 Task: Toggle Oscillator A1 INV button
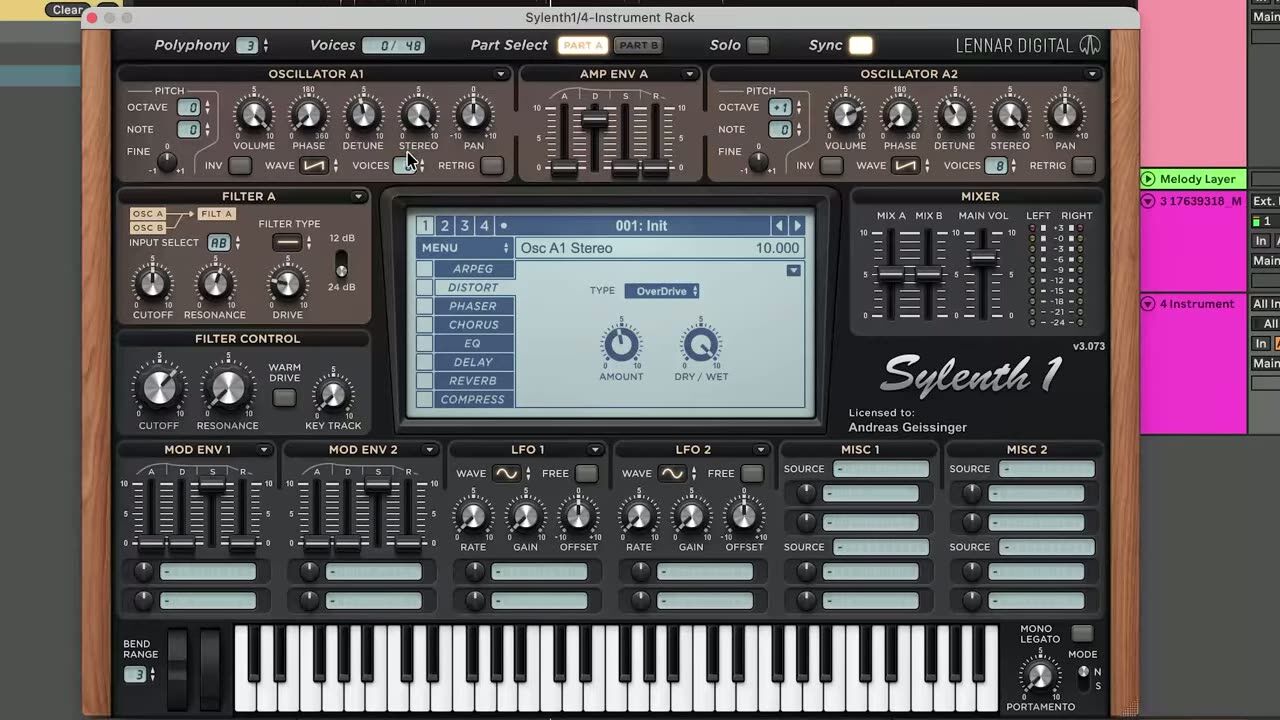click(240, 166)
